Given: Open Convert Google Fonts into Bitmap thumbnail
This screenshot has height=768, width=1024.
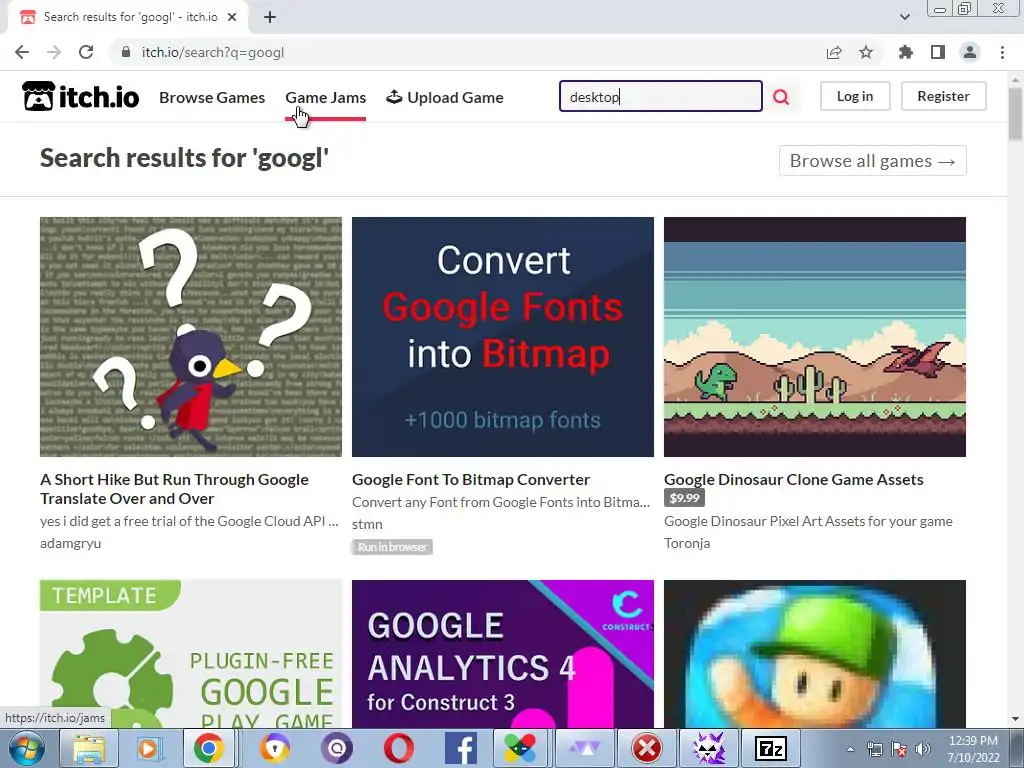Looking at the screenshot, I should (x=503, y=337).
